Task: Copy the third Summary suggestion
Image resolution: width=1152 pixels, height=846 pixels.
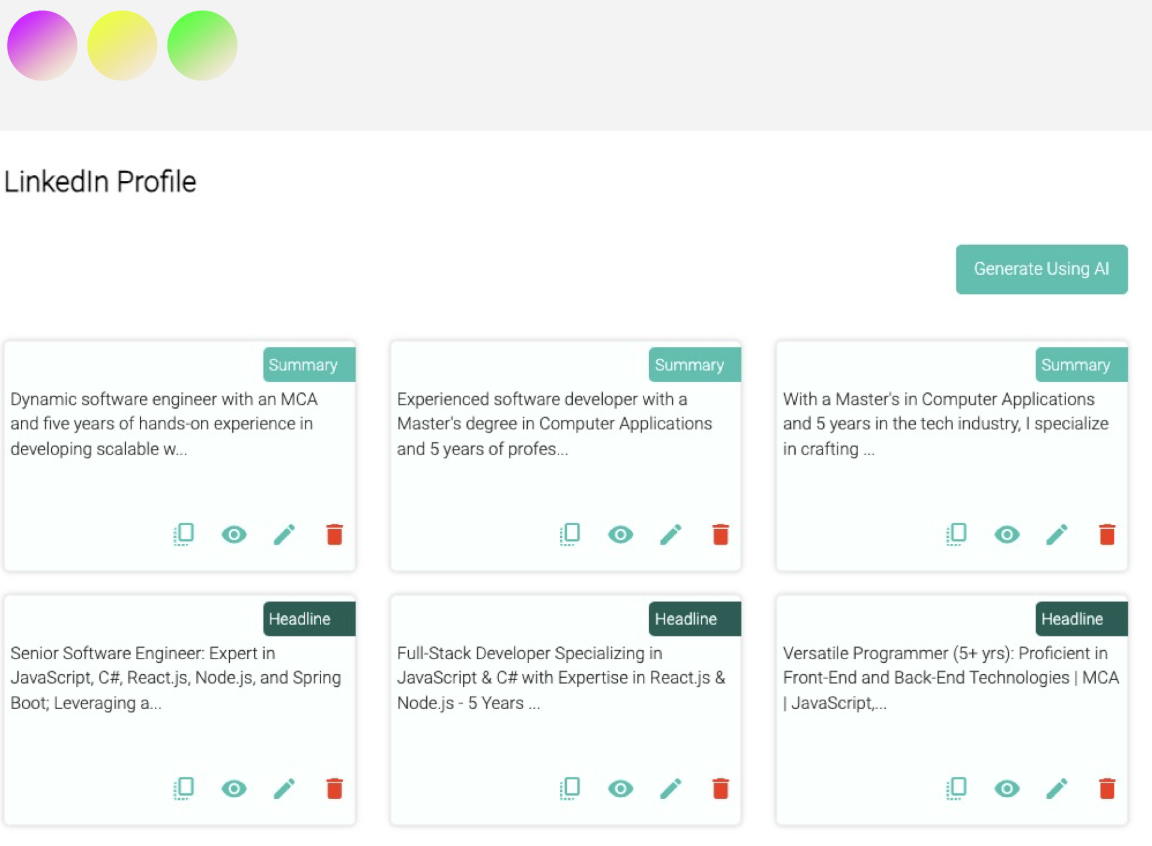Action: [956, 534]
